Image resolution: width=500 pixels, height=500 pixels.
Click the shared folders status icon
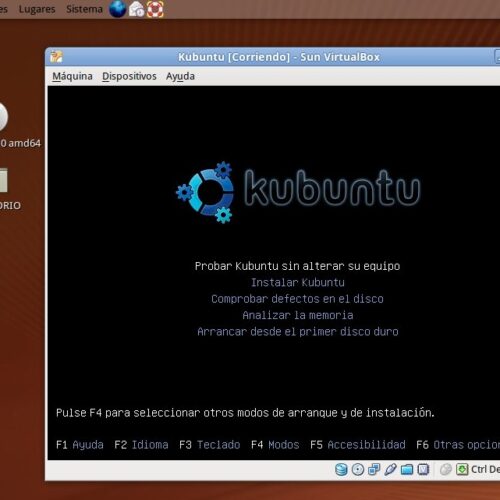(x=407, y=469)
